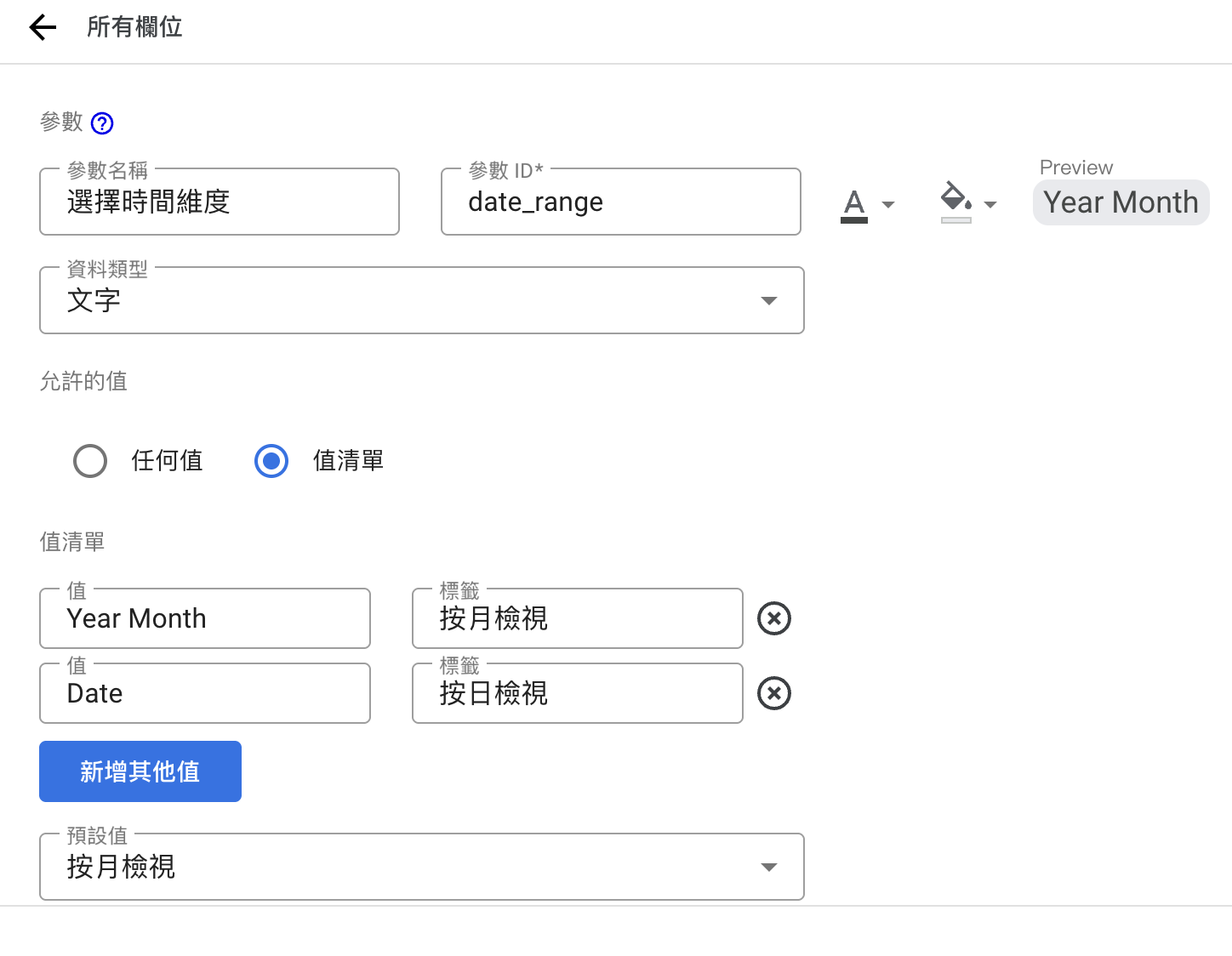1232x956 pixels.
Task: Open the fill color paint bucket icon
Action: pos(956,202)
